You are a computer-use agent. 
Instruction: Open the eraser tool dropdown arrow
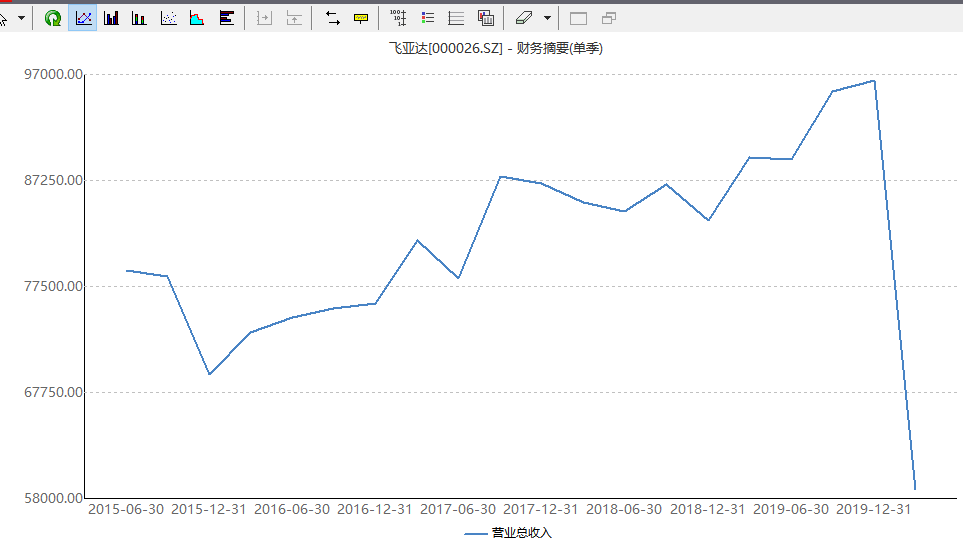tap(547, 18)
